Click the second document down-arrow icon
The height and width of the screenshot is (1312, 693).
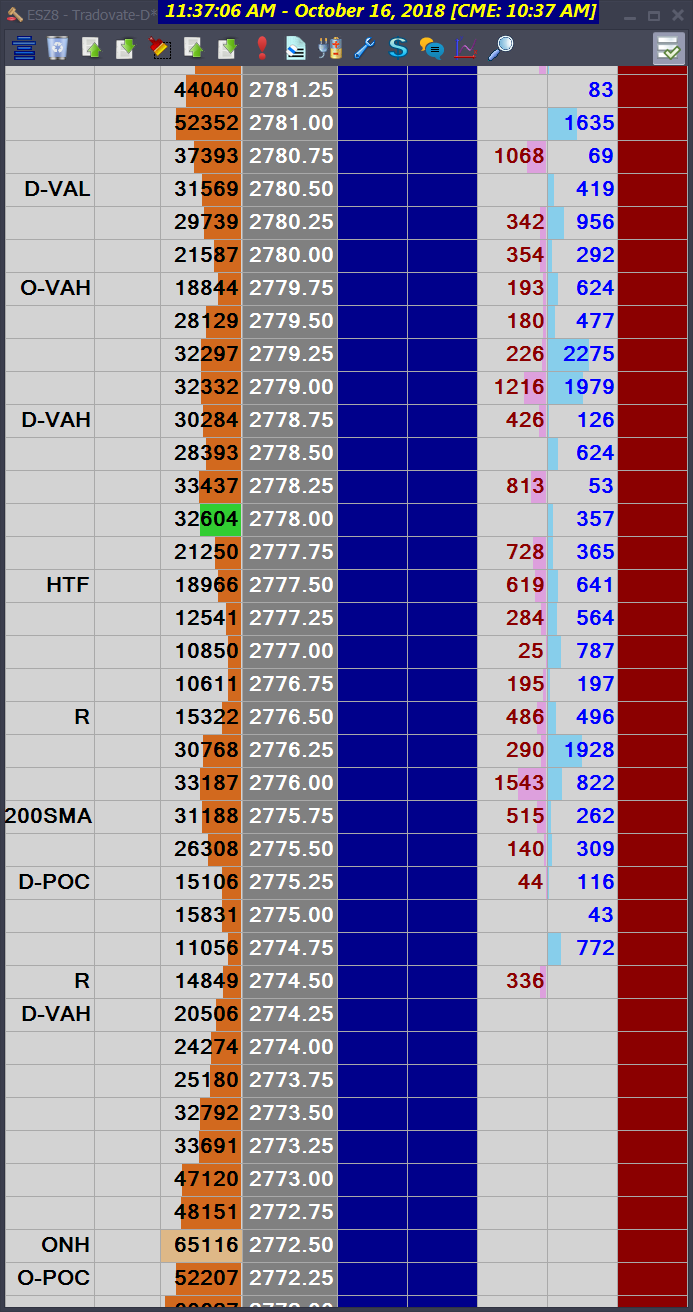[227, 47]
